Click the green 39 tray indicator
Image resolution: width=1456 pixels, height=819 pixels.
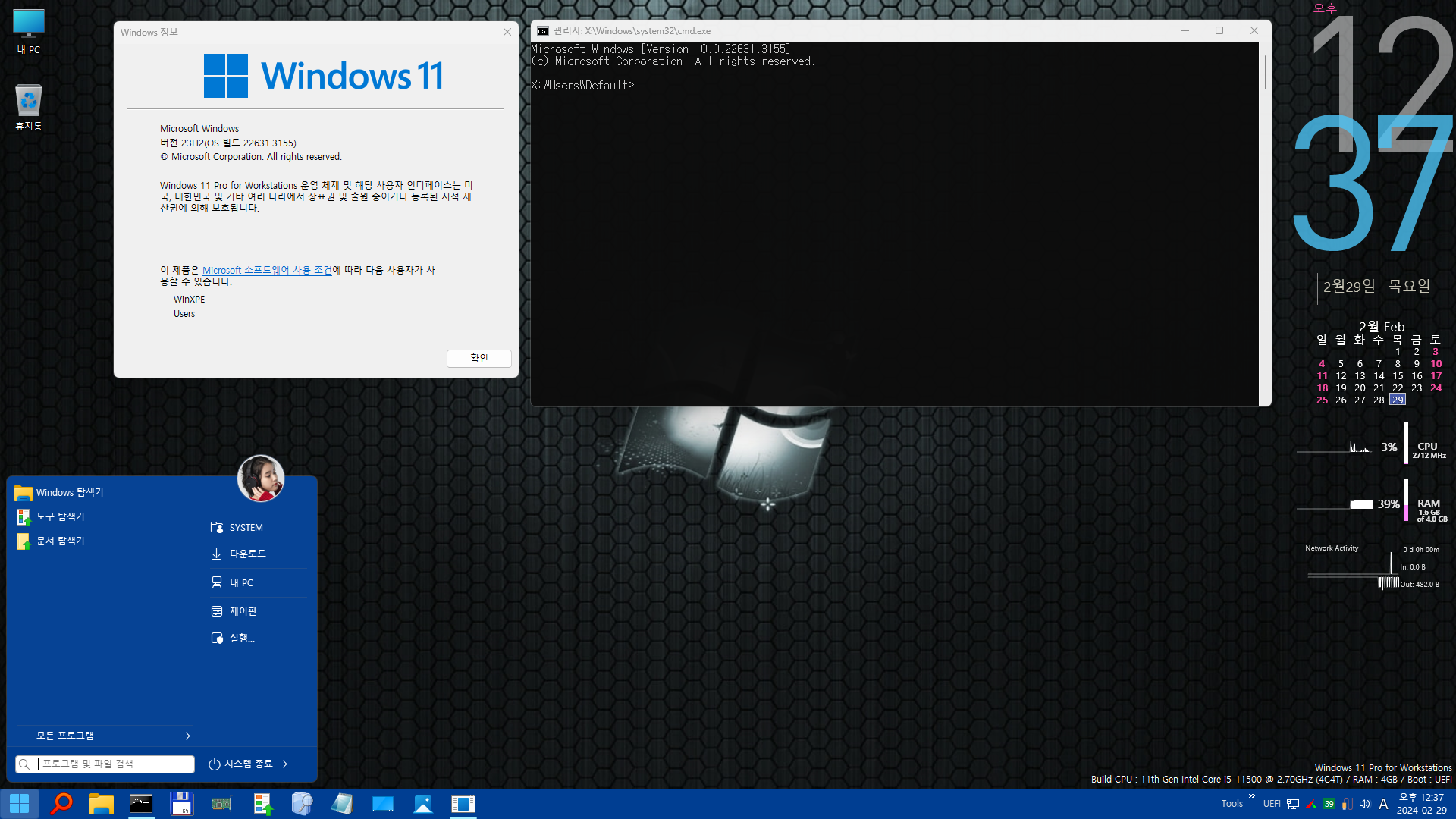[1329, 804]
